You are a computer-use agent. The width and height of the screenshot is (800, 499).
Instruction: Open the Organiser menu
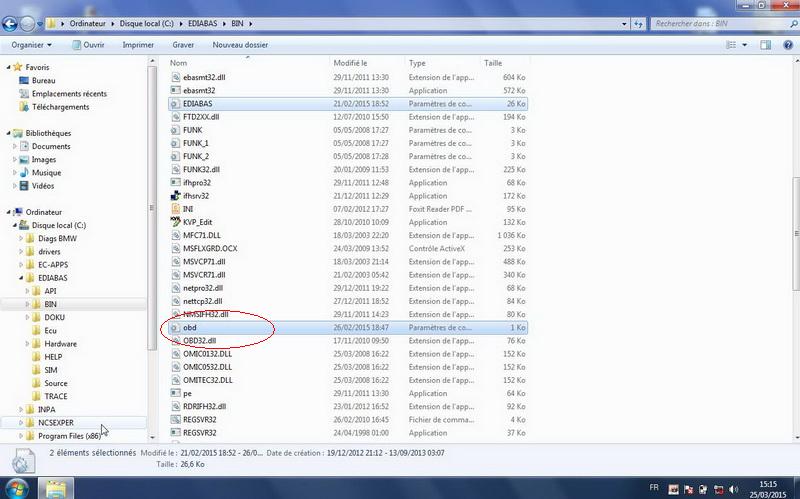[x=31, y=45]
